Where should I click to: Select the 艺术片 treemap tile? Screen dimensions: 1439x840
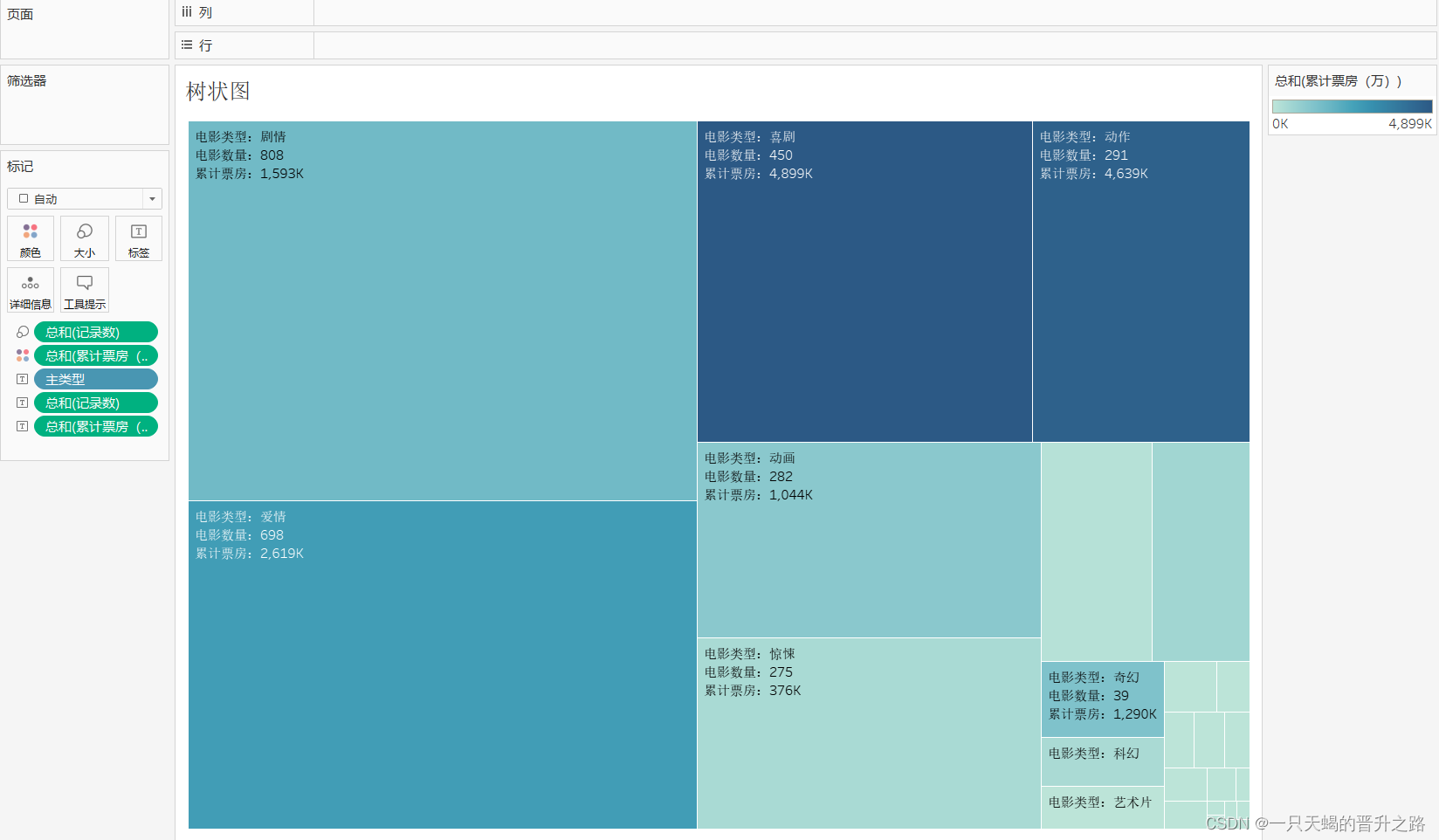[1103, 808]
